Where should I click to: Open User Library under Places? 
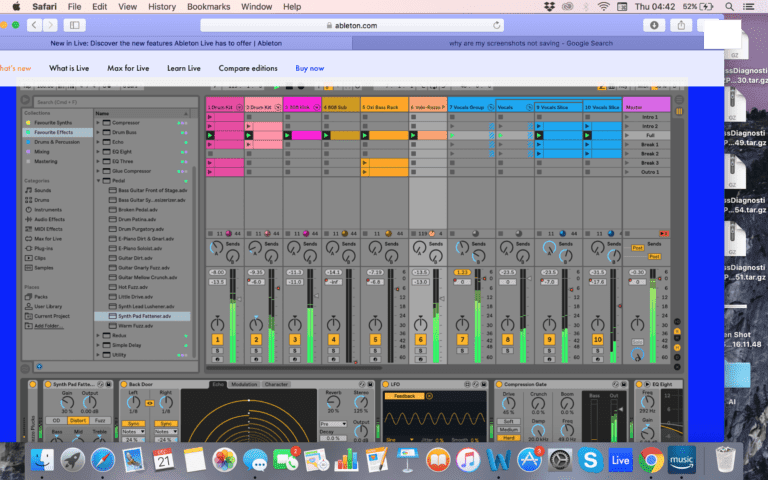48,307
